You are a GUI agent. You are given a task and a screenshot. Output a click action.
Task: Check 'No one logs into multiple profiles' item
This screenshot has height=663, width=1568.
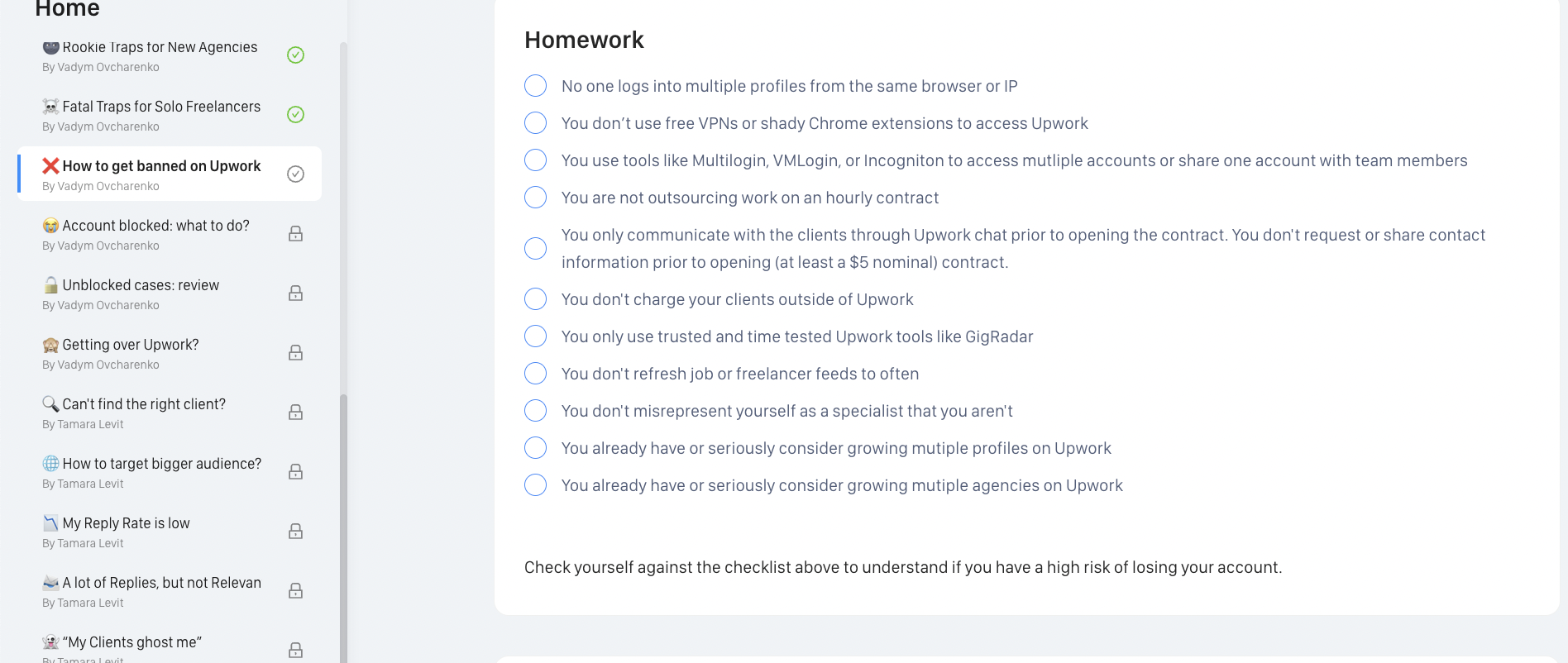pyautogui.click(x=536, y=86)
